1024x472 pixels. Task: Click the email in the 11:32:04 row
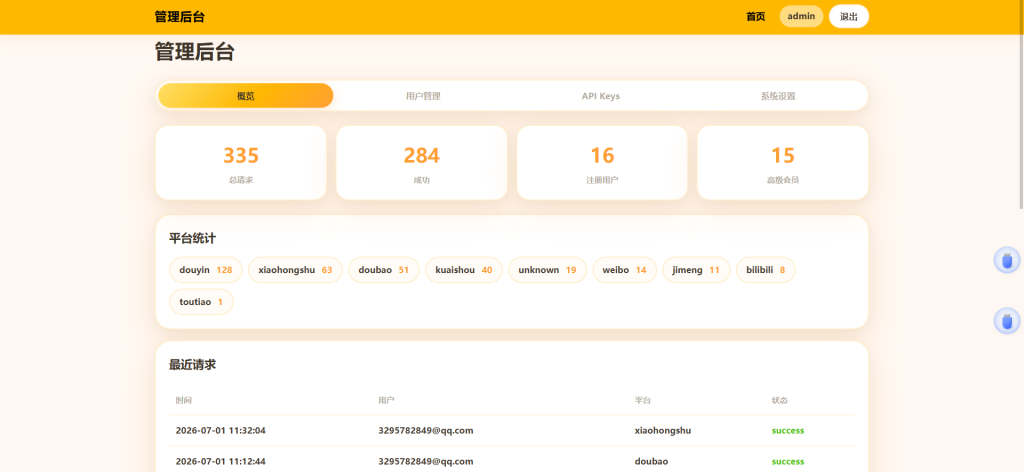point(426,431)
